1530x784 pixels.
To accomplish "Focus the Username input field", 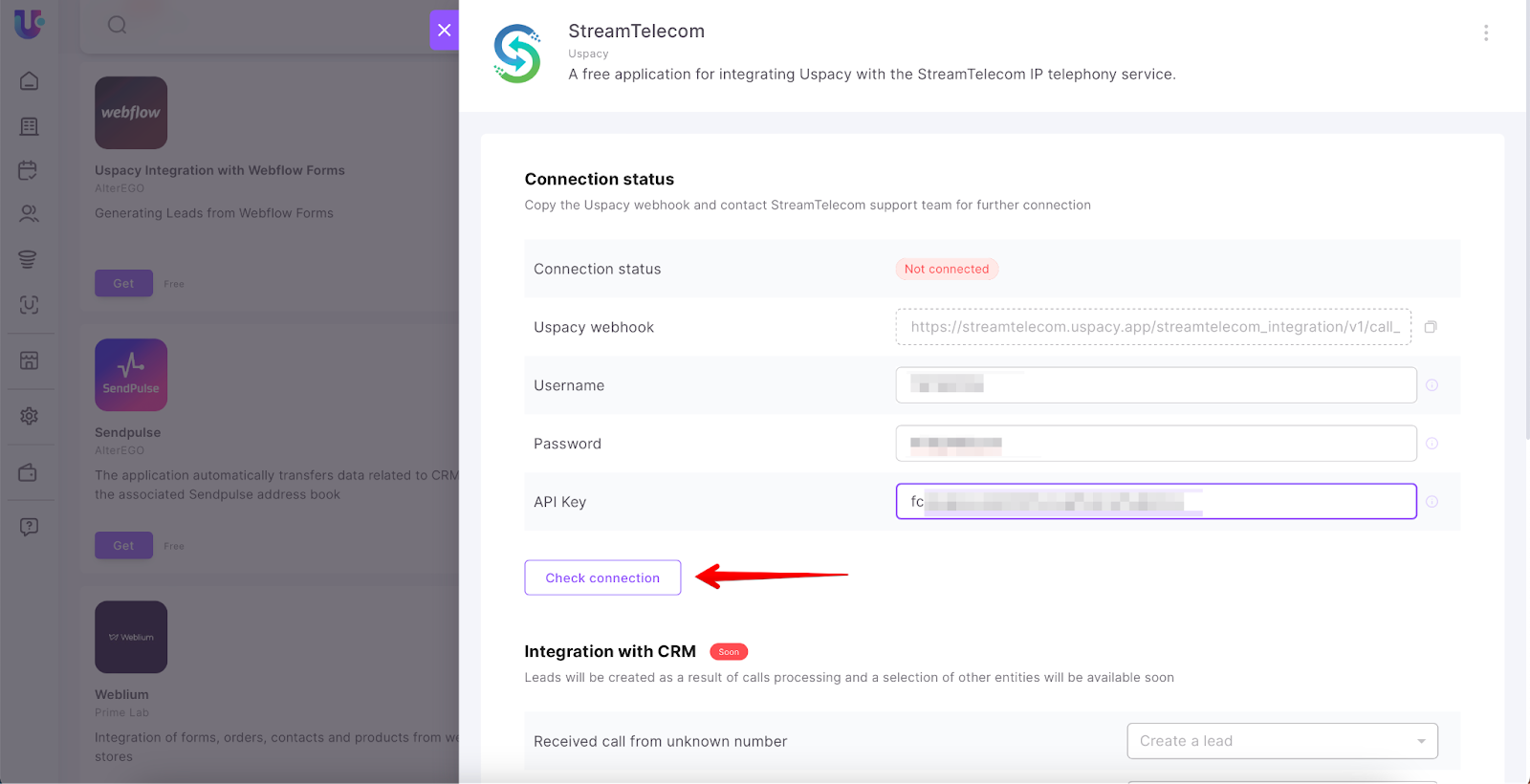I will [x=1156, y=385].
